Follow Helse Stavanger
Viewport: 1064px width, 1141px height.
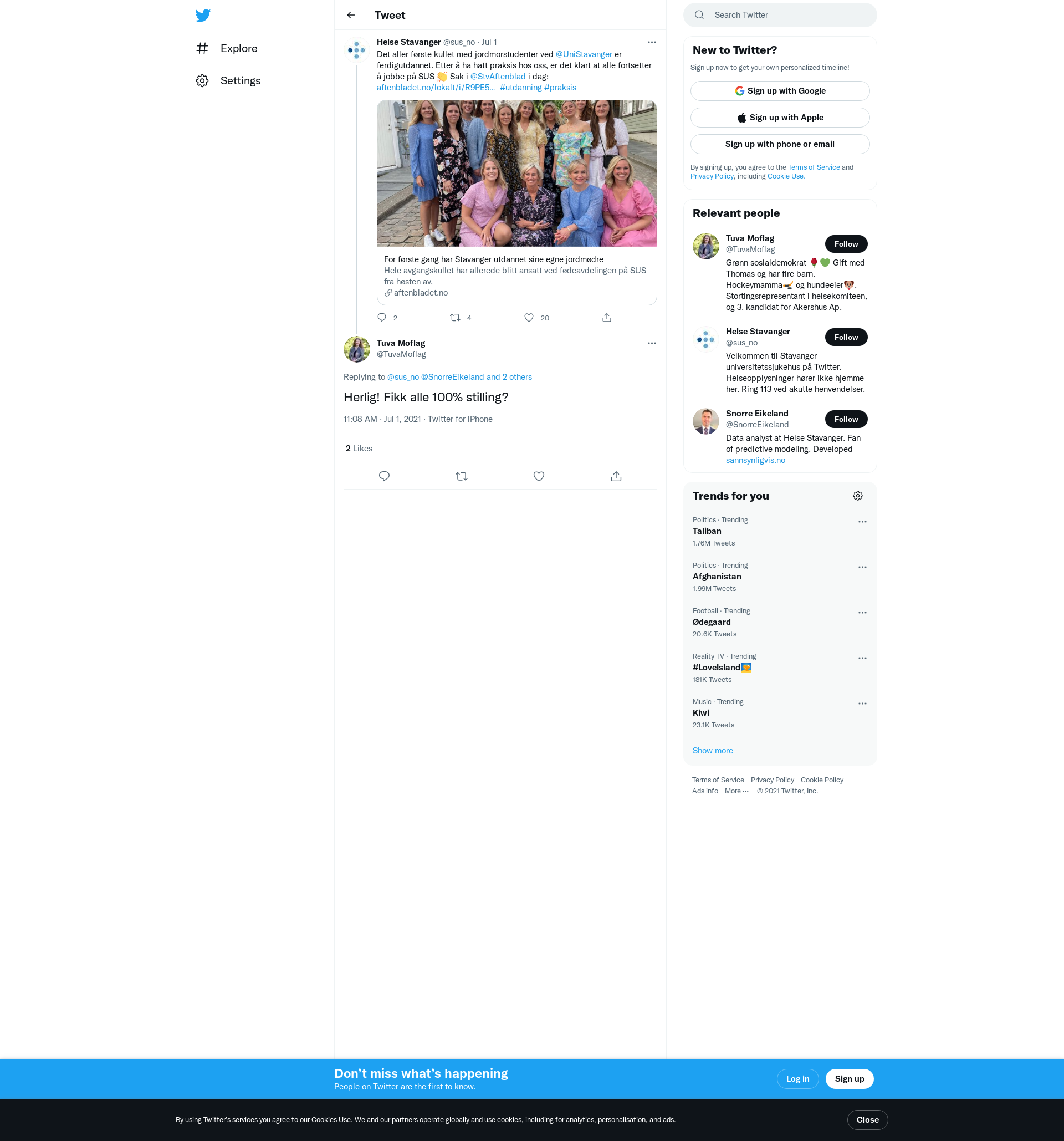coord(846,337)
